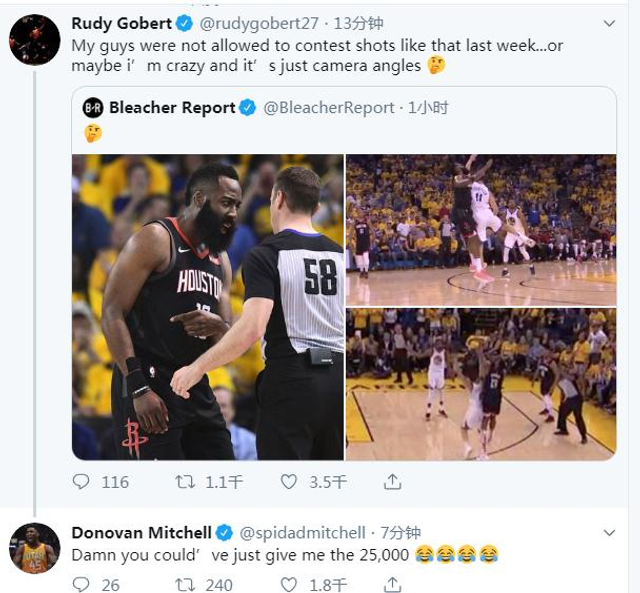Open the 13分钟 timestamp on Gobert's tweet
640x593 pixels.
click(360, 23)
